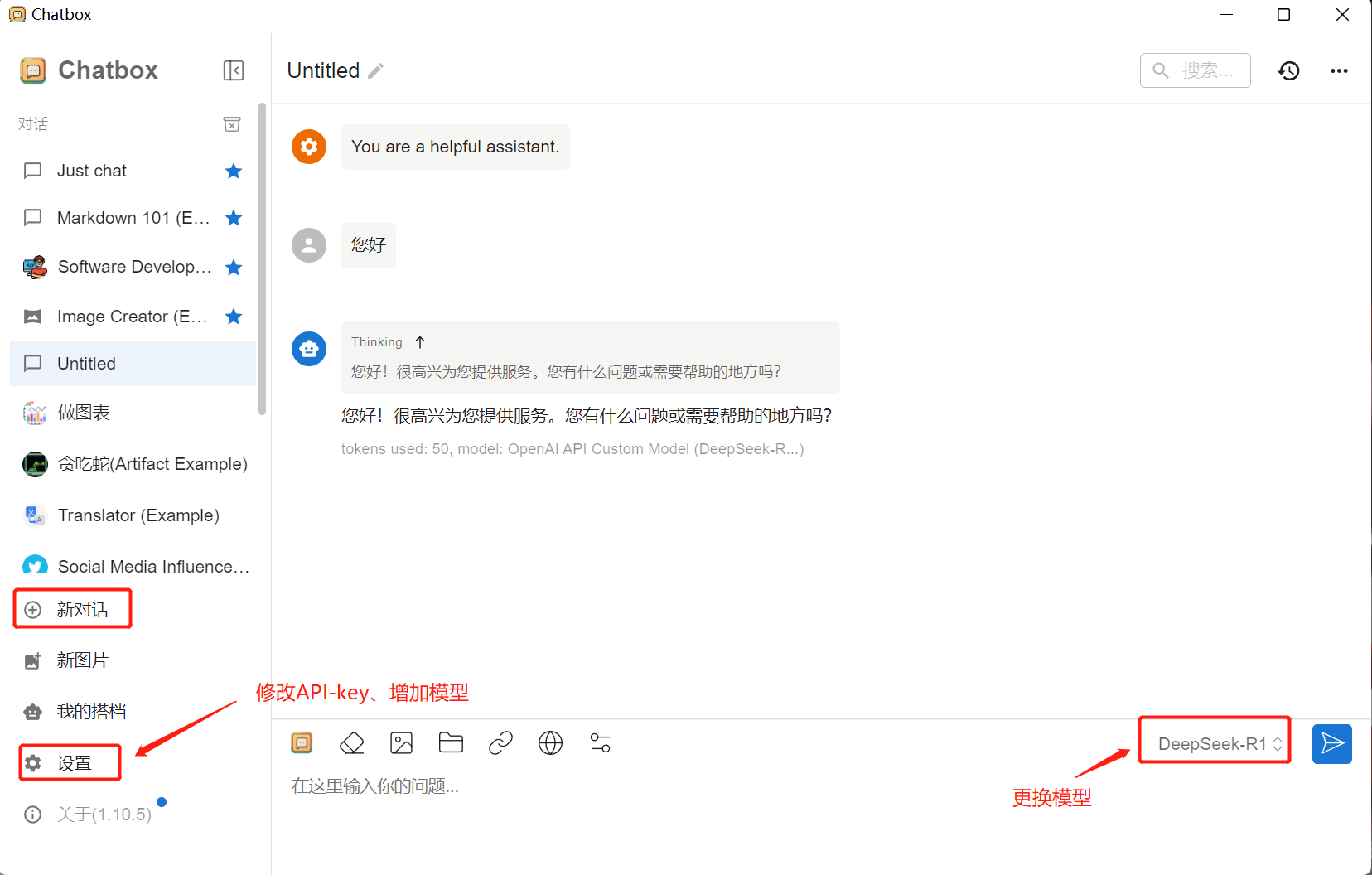Create a new image via 新图片

133,660
